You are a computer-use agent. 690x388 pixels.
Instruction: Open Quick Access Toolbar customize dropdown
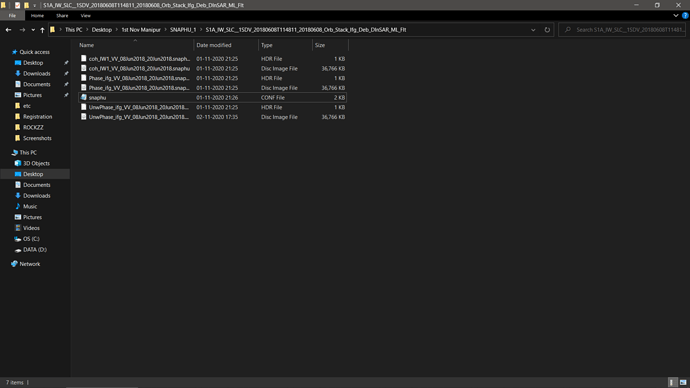34,5
